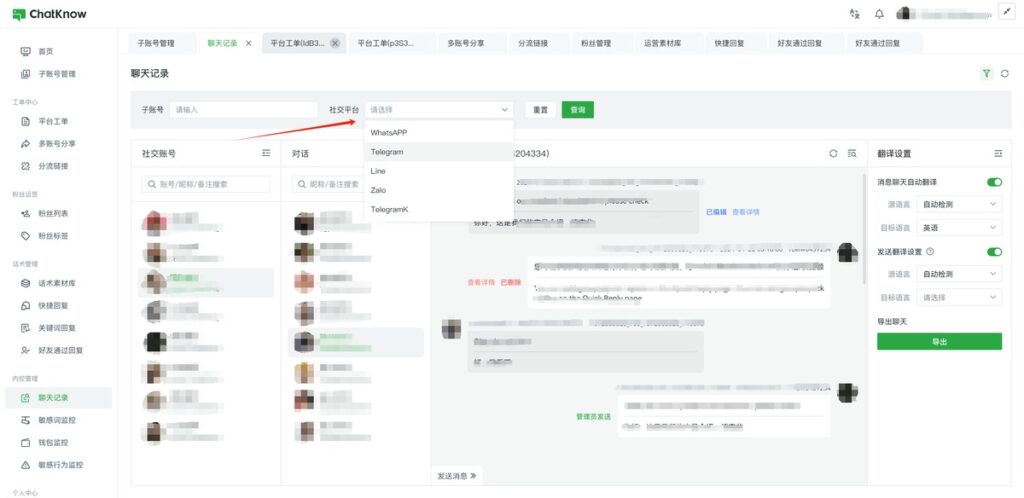This screenshot has width=1024, height=498.
Task: Choose Telegram from platform list
Action: (x=439, y=152)
